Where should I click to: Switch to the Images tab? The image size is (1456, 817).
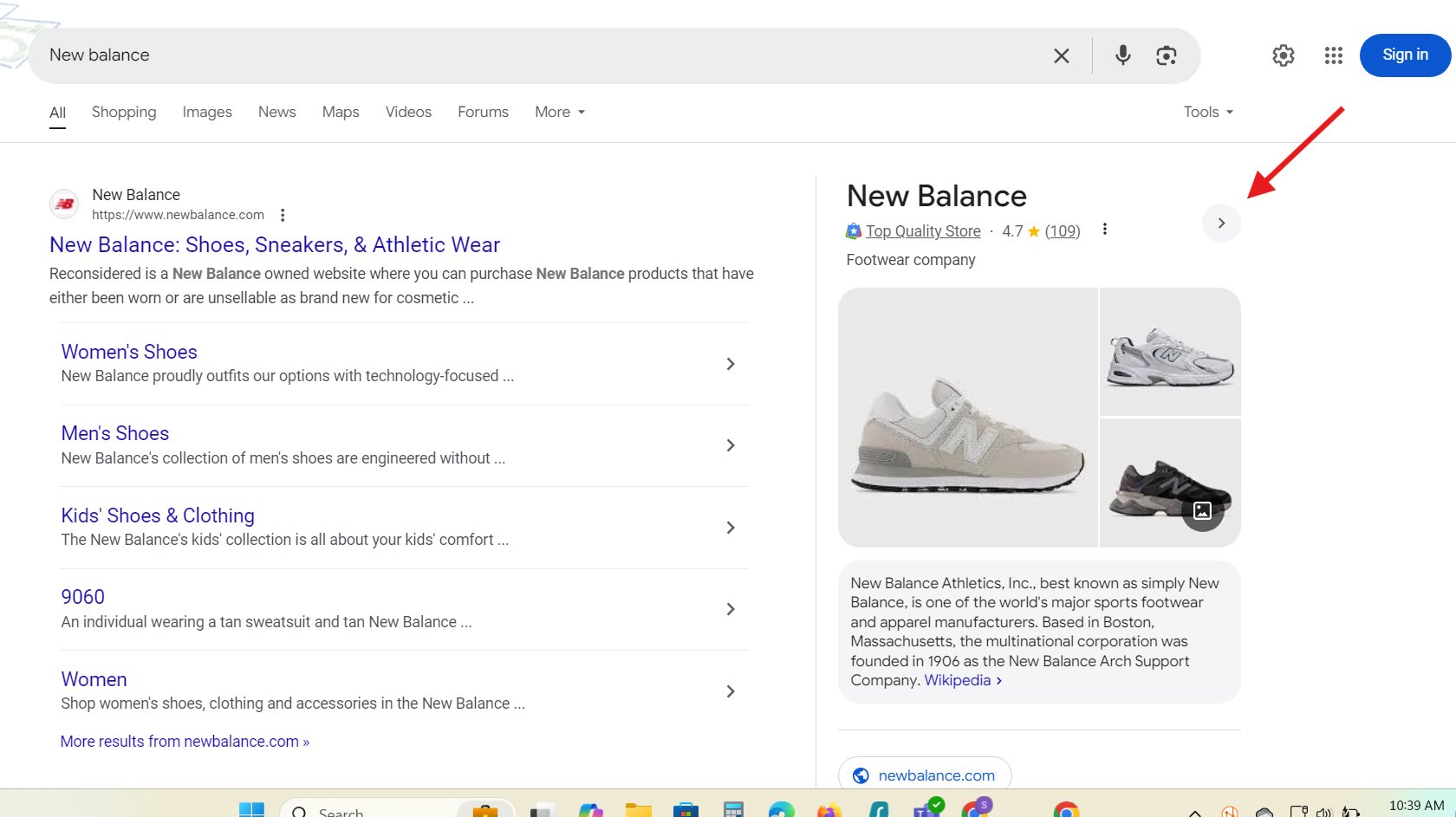coord(207,112)
